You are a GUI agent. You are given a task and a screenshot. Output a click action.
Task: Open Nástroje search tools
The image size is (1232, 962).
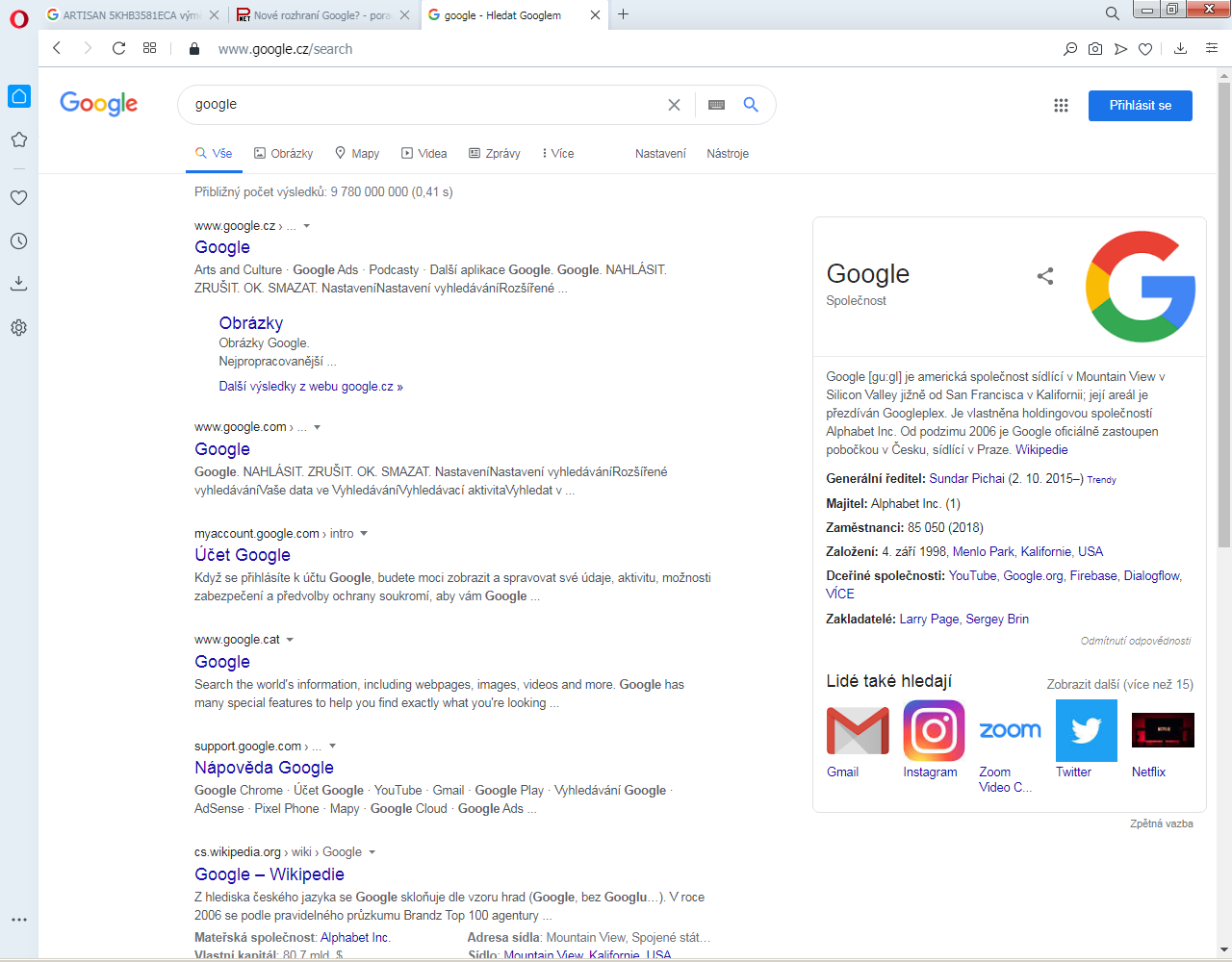point(728,154)
